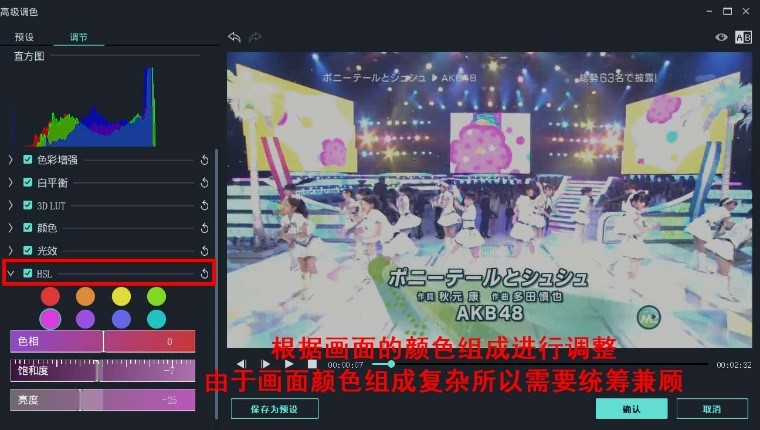Cancel with the 取消 button
The image size is (760, 430).
(x=712, y=409)
